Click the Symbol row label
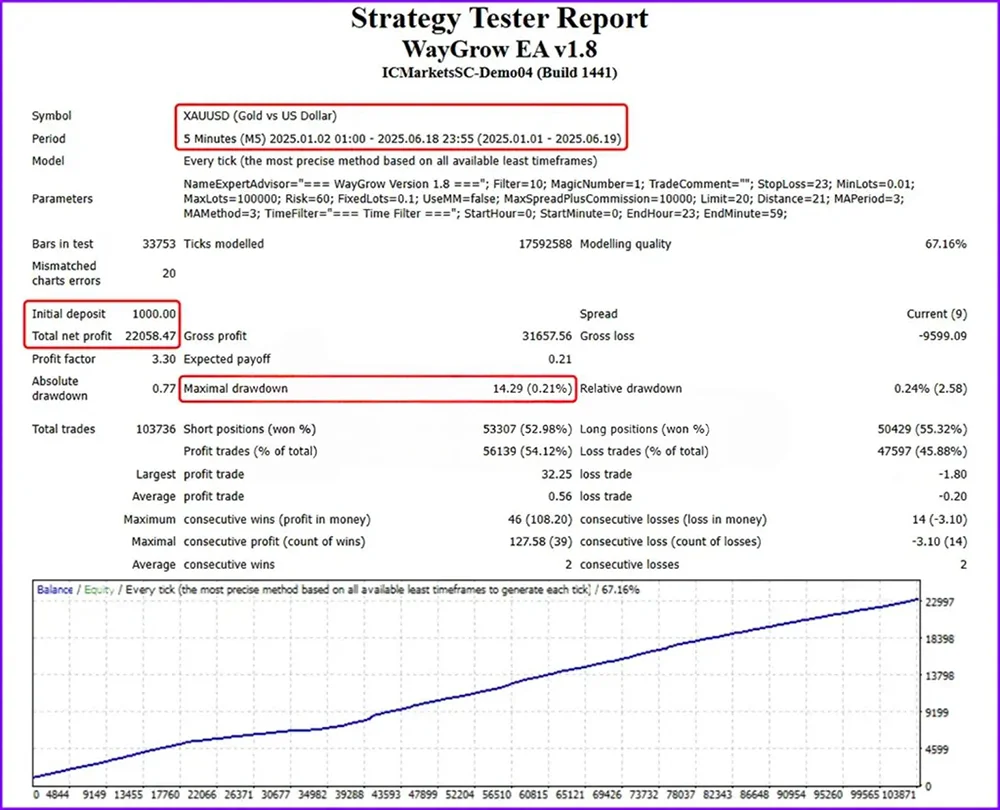 (x=52, y=116)
